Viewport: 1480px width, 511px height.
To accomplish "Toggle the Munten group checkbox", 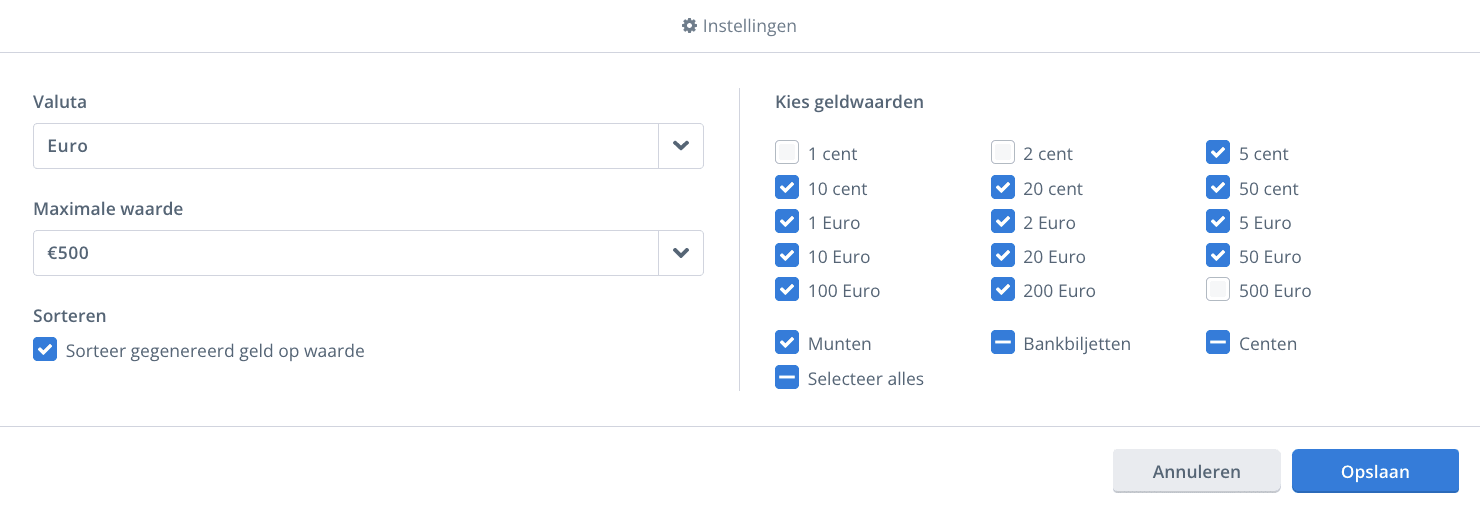I will pos(787,342).
